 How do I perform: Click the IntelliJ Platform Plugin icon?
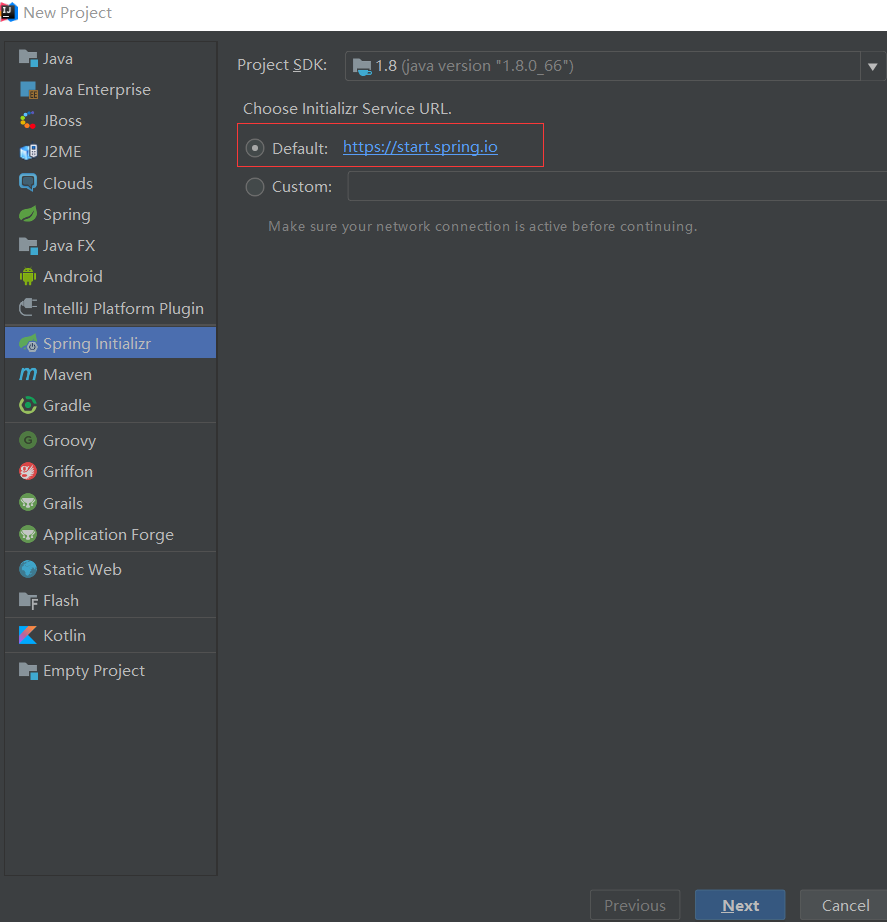pyautogui.click(x=28, y=308)
